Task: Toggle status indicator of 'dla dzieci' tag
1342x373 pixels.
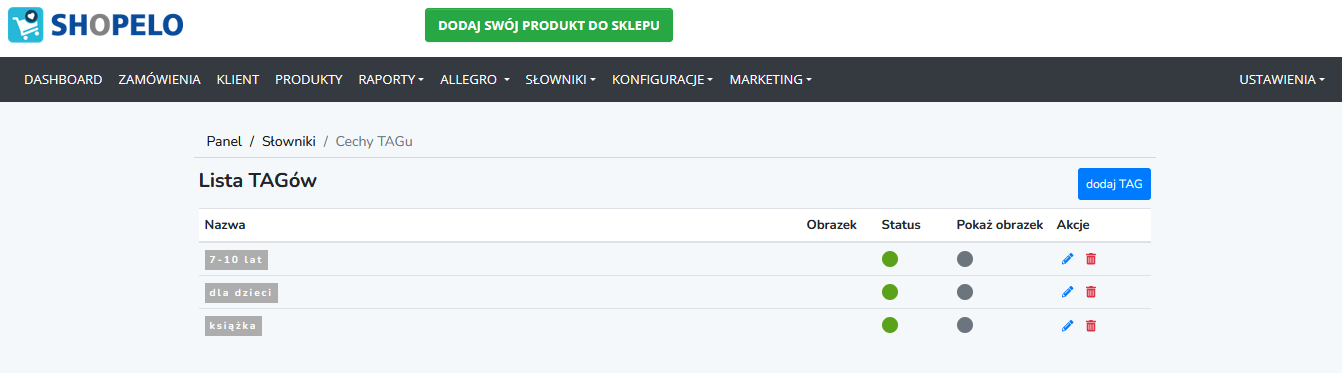Action: 890,292
